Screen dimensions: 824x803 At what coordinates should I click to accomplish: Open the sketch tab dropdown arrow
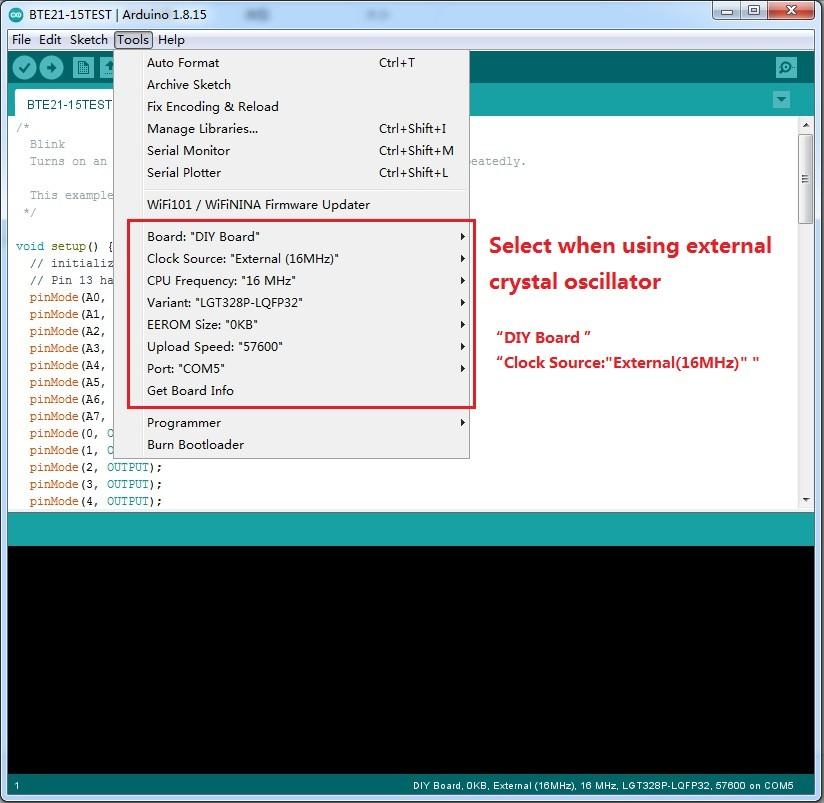(781, 100)
